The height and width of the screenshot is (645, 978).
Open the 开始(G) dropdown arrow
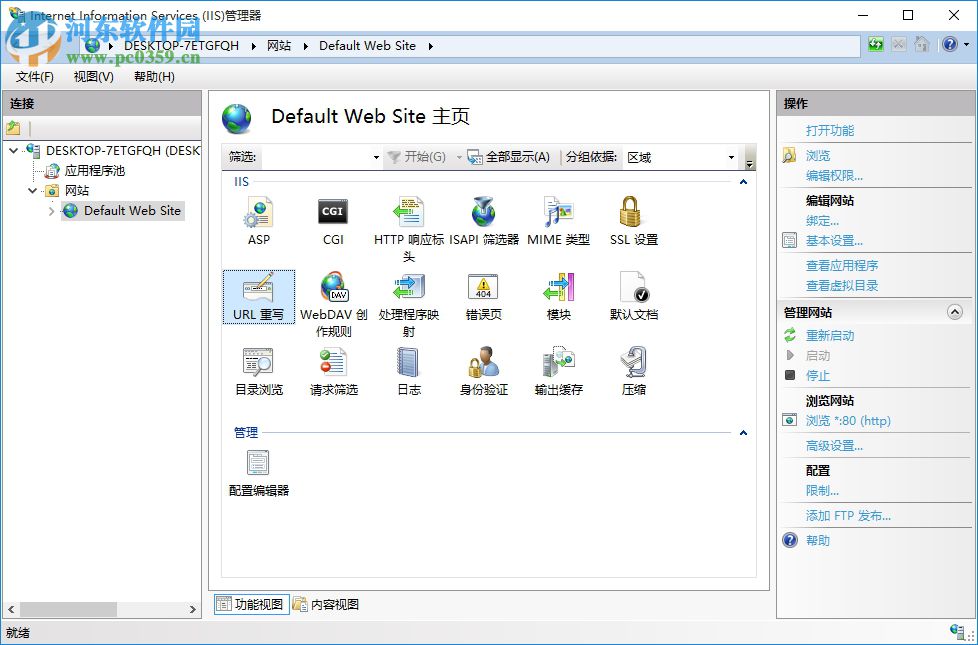[460, 157]
